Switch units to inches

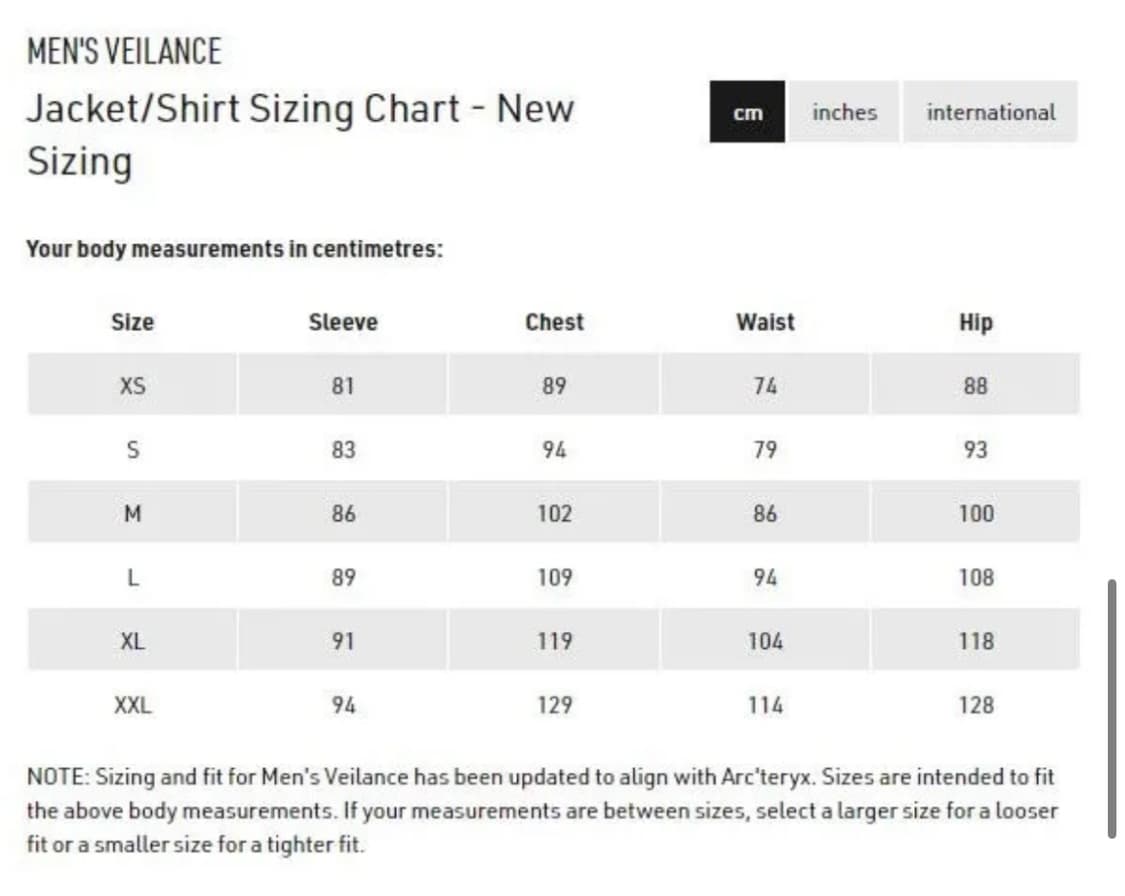tap(844, 112)
